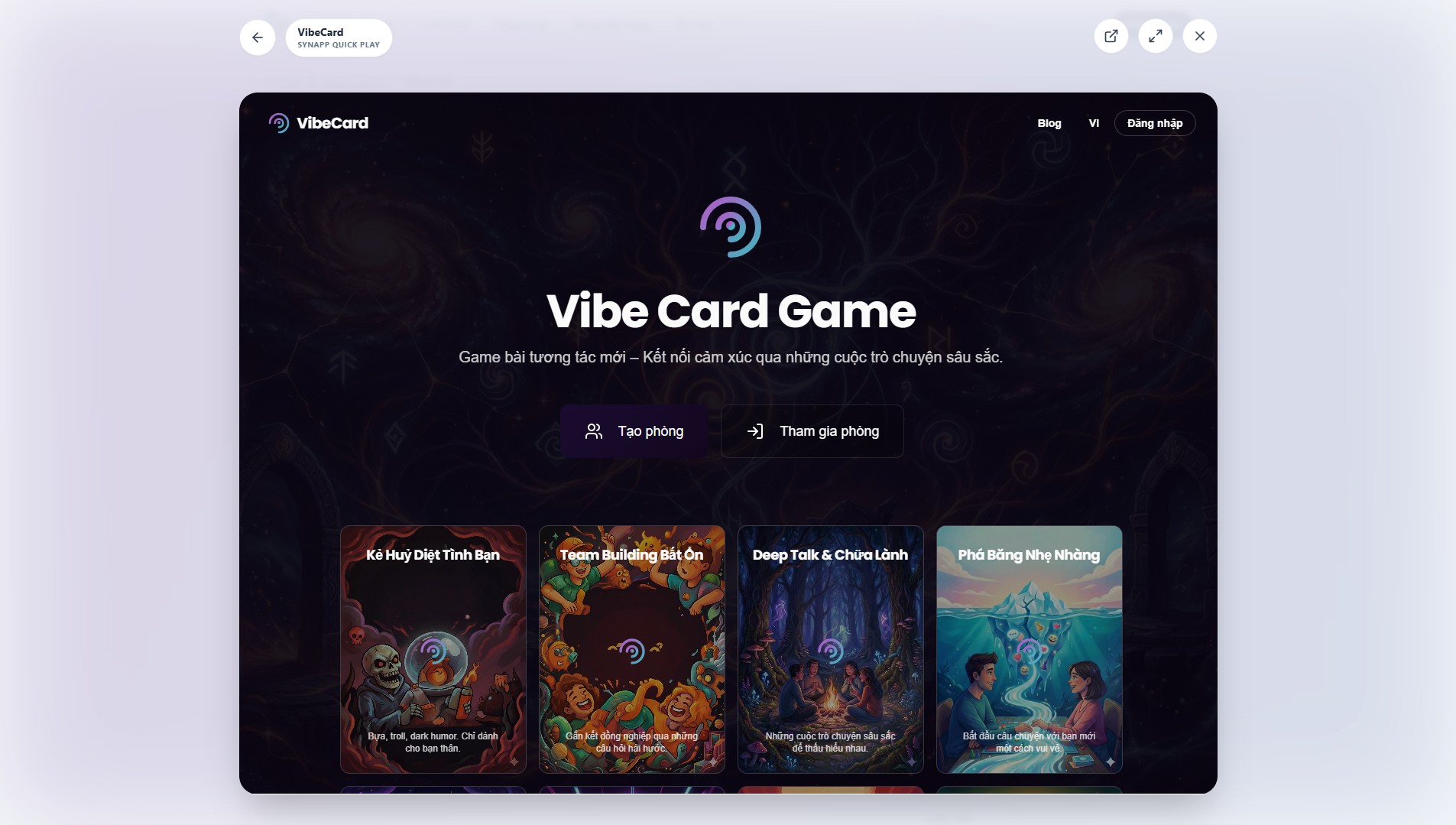Expand to fullscreen using the arrows icon

coord(1156,36)
